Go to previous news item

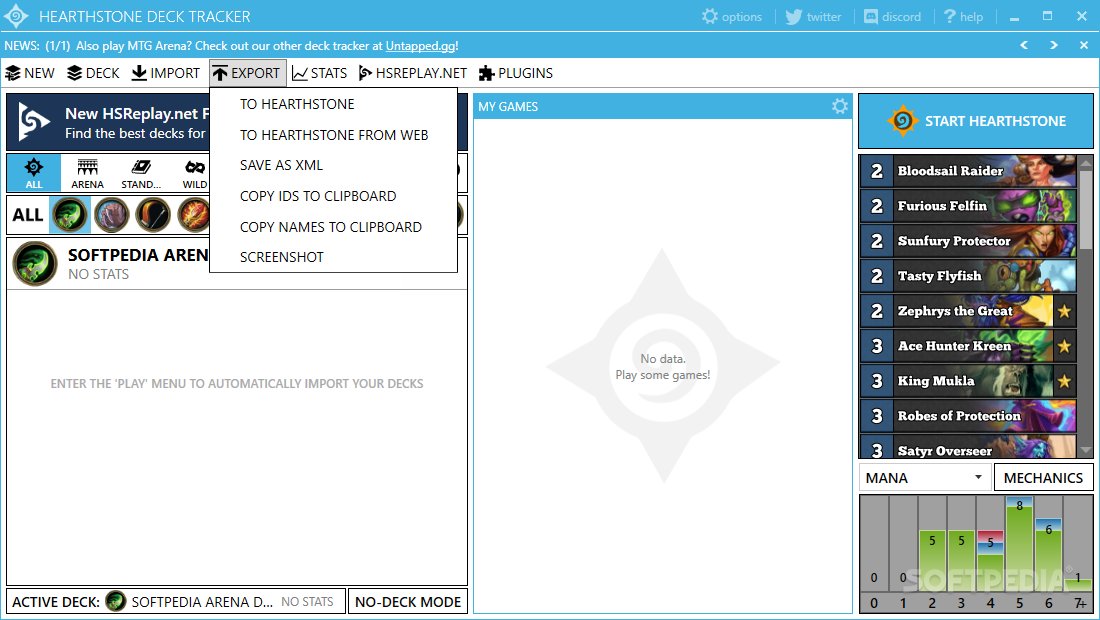pyautogui.click(x=1024, y=45)
